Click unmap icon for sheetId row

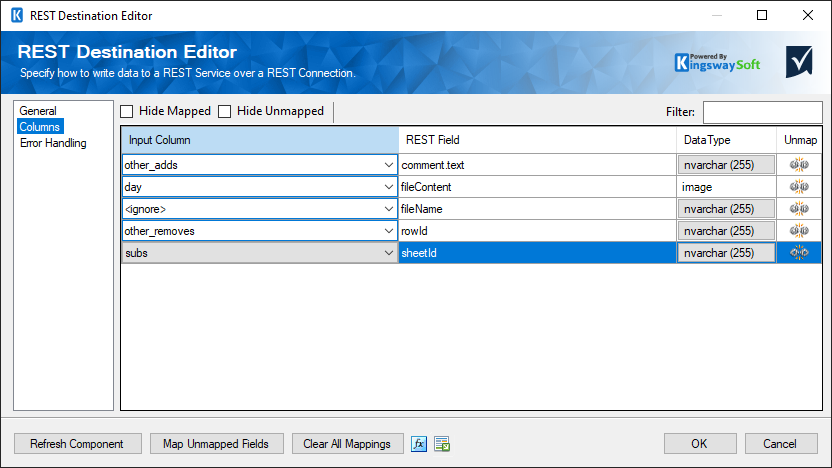pyautogui.click(x=799, y=253)
